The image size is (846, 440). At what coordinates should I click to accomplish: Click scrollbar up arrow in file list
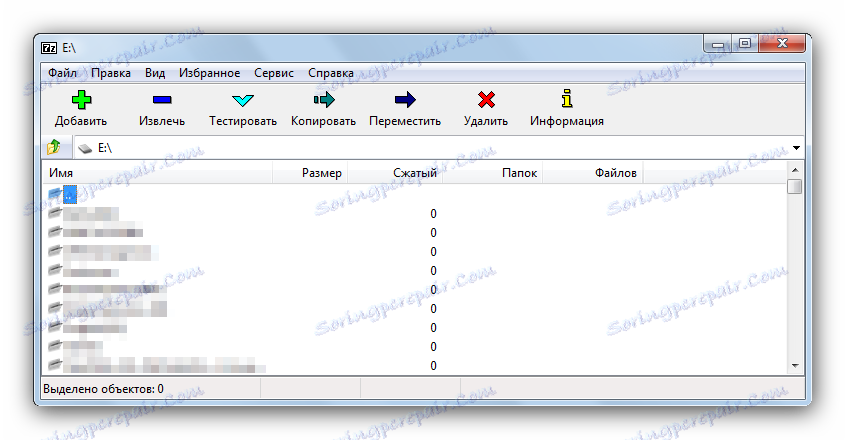click(795, 170)
